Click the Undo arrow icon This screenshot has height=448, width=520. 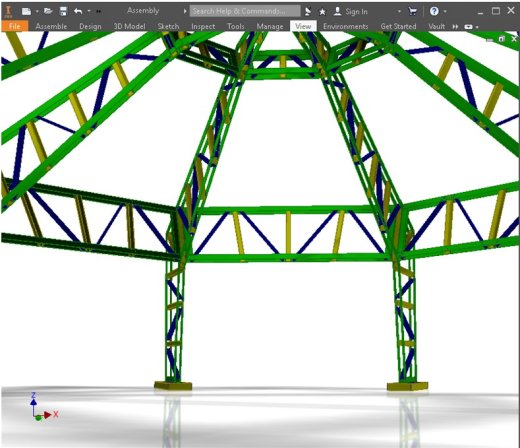78,11
